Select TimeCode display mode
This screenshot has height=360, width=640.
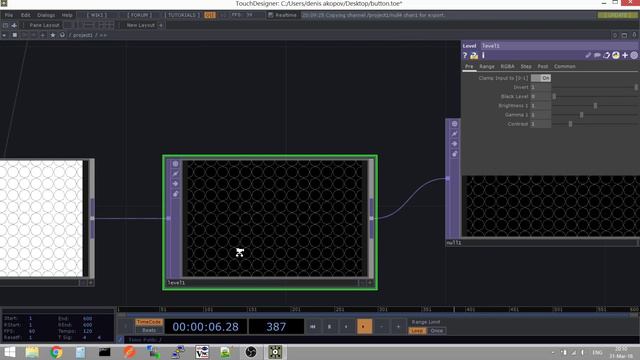(x=149, y=322)
